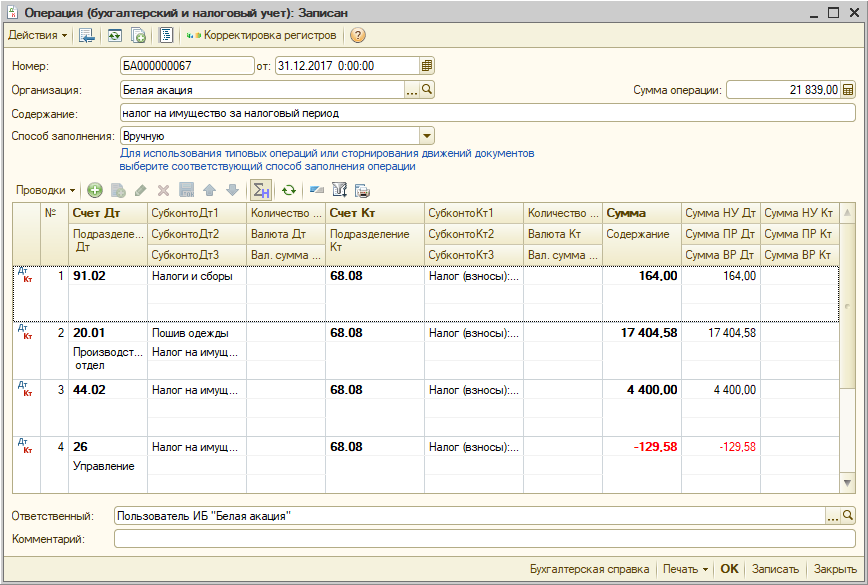The height and width of the screenshot is (585, 868).
Task: Click the blue card icon after refresh
Action: (x=317, y=190)
